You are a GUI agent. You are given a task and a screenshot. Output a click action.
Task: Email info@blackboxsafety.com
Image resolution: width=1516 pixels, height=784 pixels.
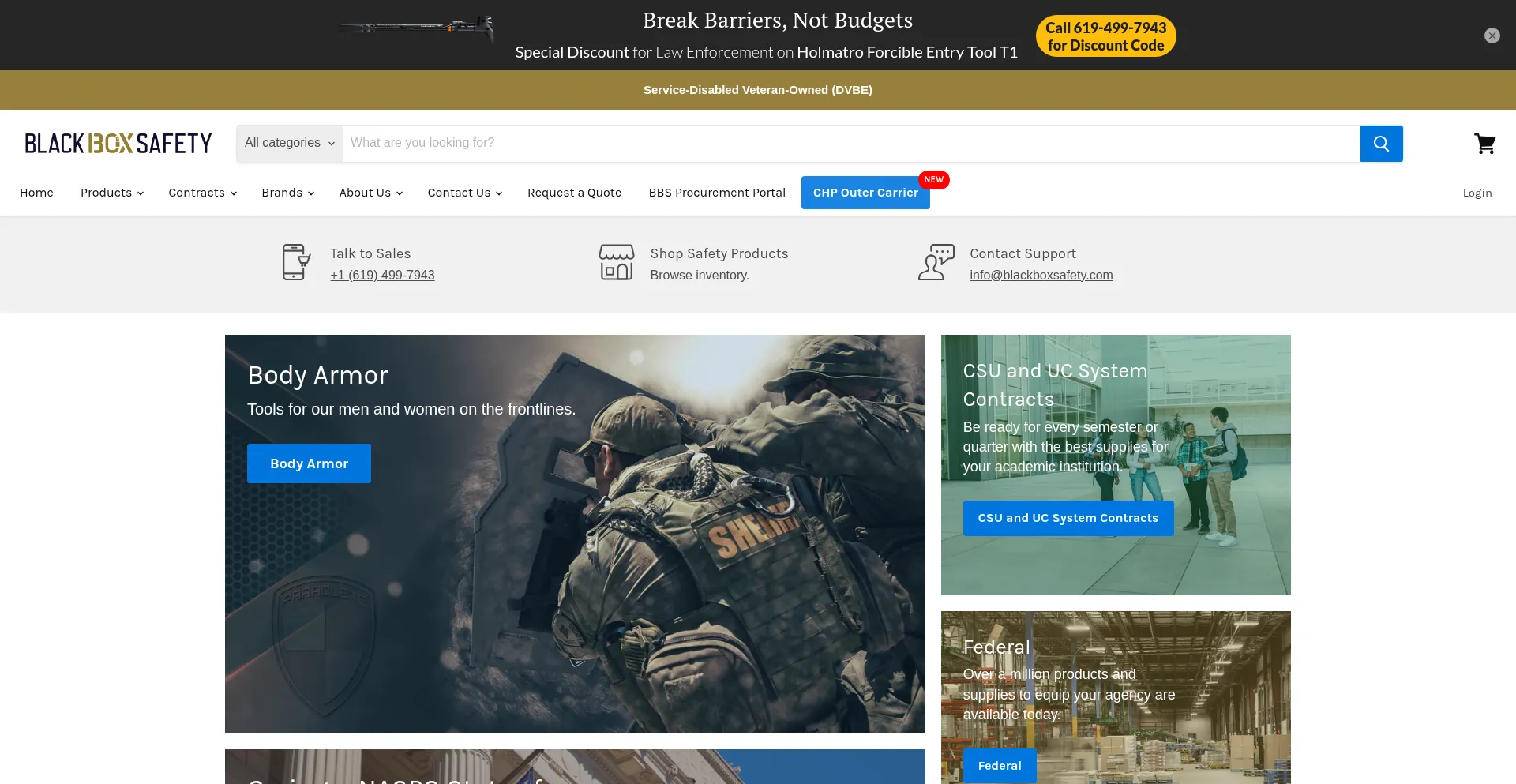1041,275
